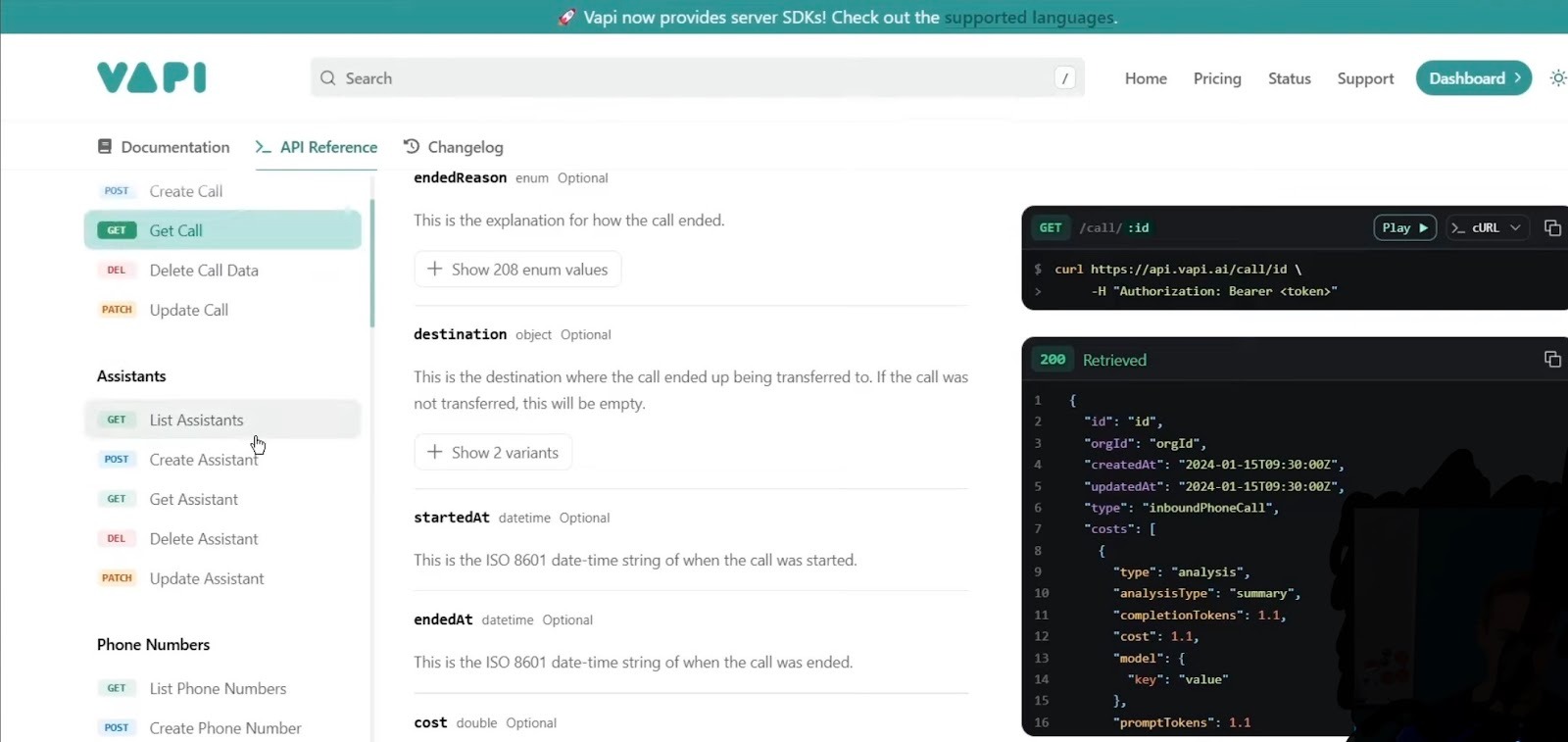Click the endedAt property name

[x=443, y=619]
